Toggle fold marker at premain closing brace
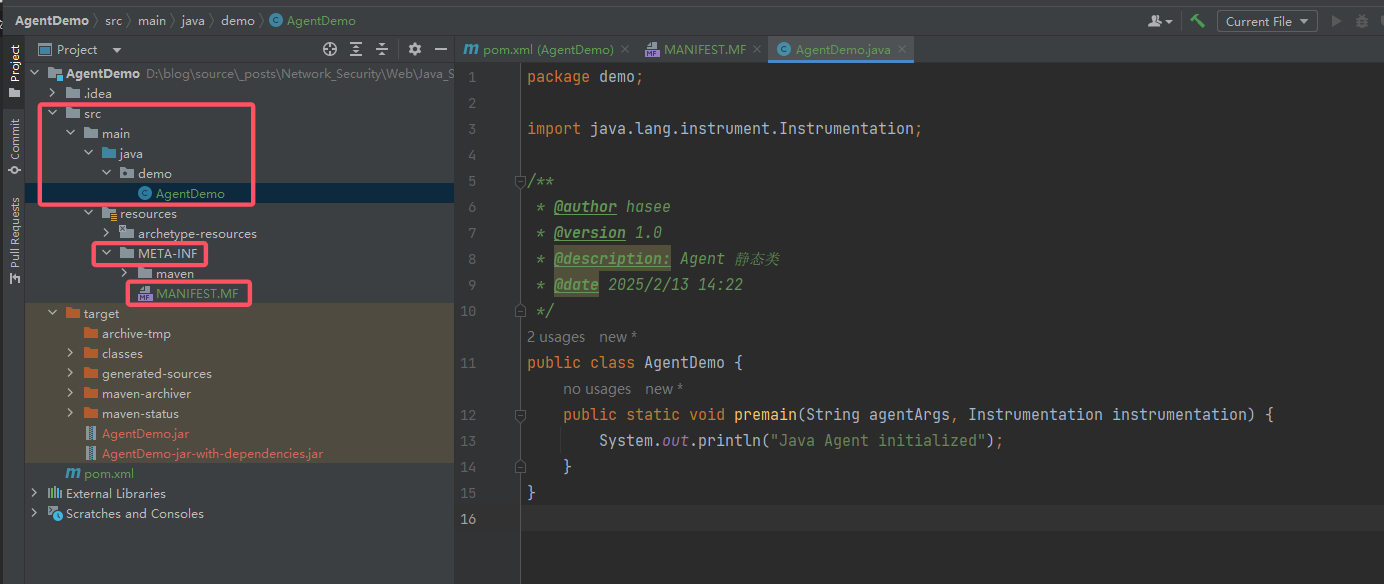1384x584 pixels. 520,466
